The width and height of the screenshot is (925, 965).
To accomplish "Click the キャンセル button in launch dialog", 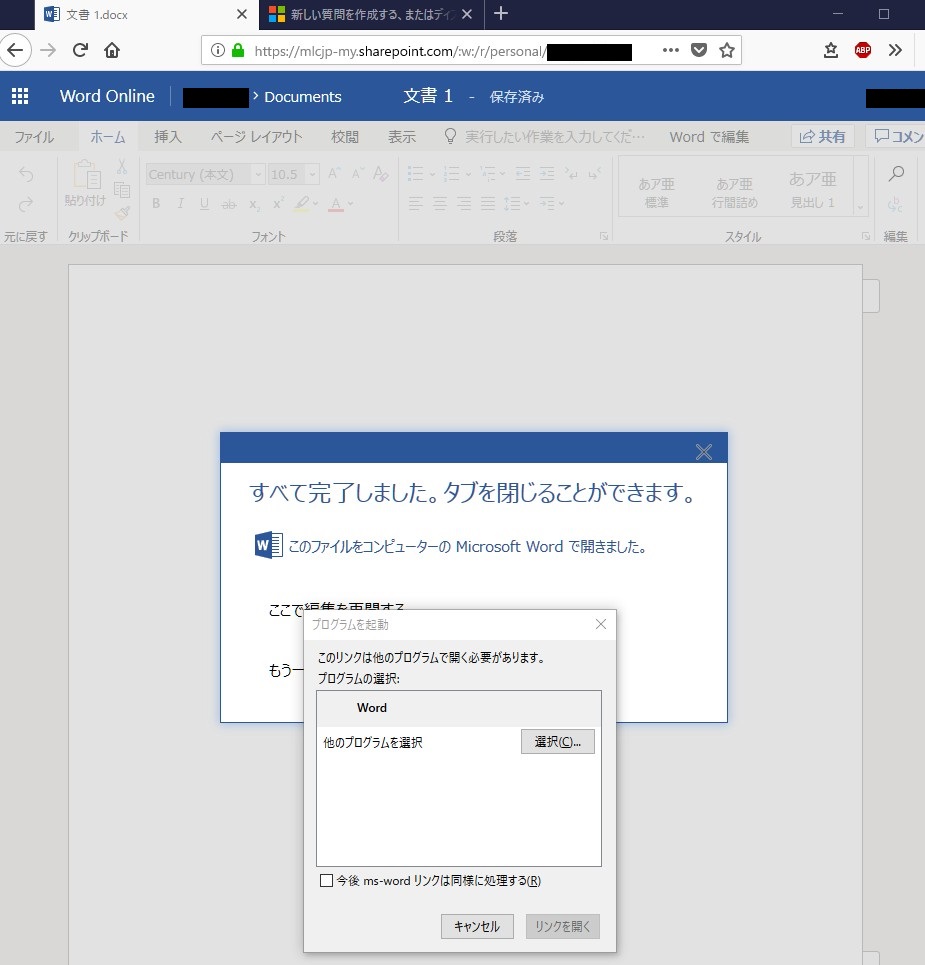I will coord(477,926).
